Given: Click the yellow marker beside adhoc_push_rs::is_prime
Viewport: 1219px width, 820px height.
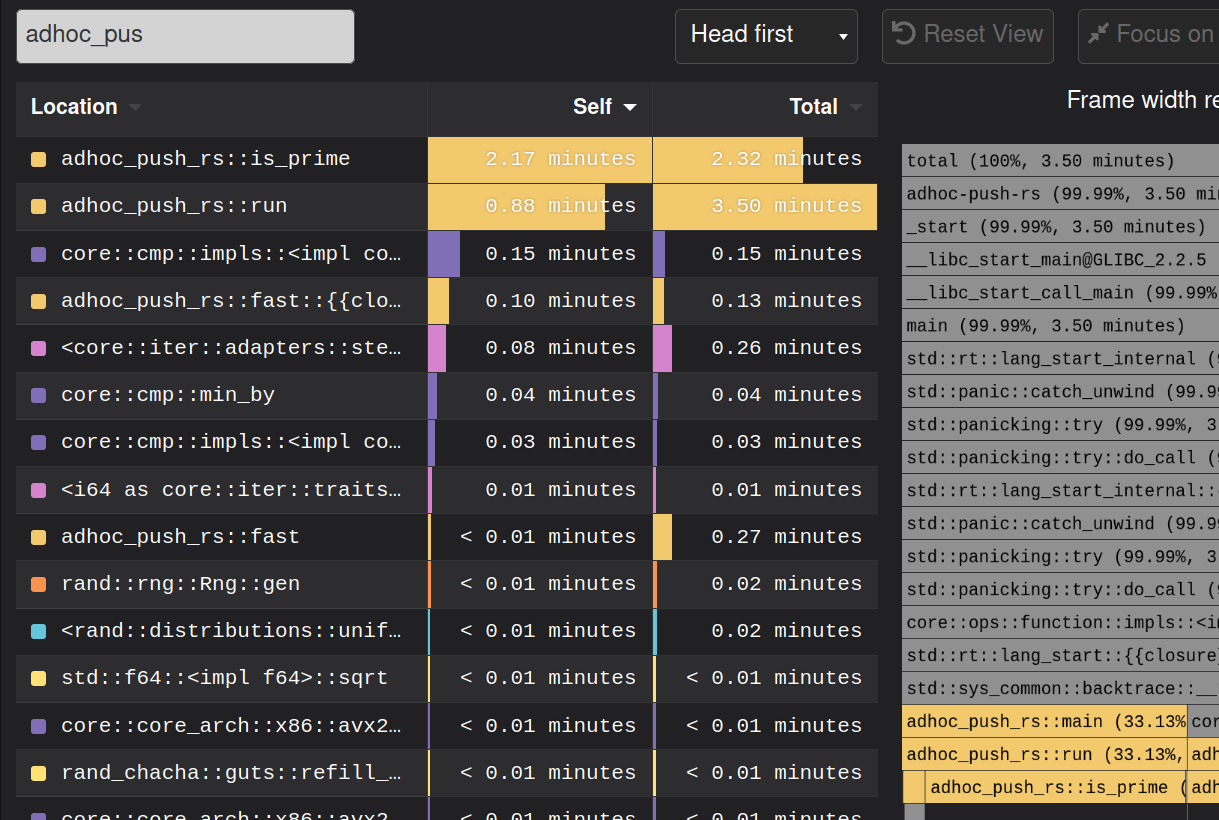Looking at the screenshot, I should [38, 159].
